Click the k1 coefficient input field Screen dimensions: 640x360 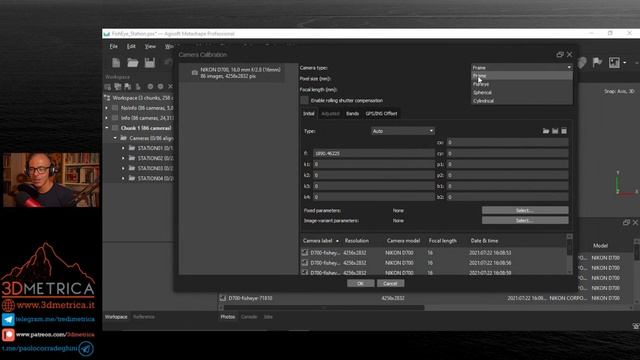[x=373, y=164]
